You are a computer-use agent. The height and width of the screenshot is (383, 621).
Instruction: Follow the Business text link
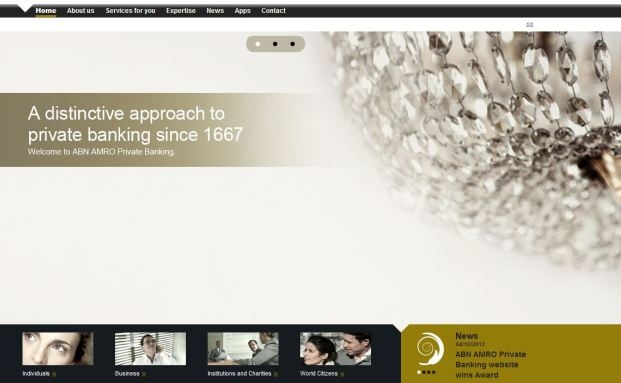click(127, 373)
